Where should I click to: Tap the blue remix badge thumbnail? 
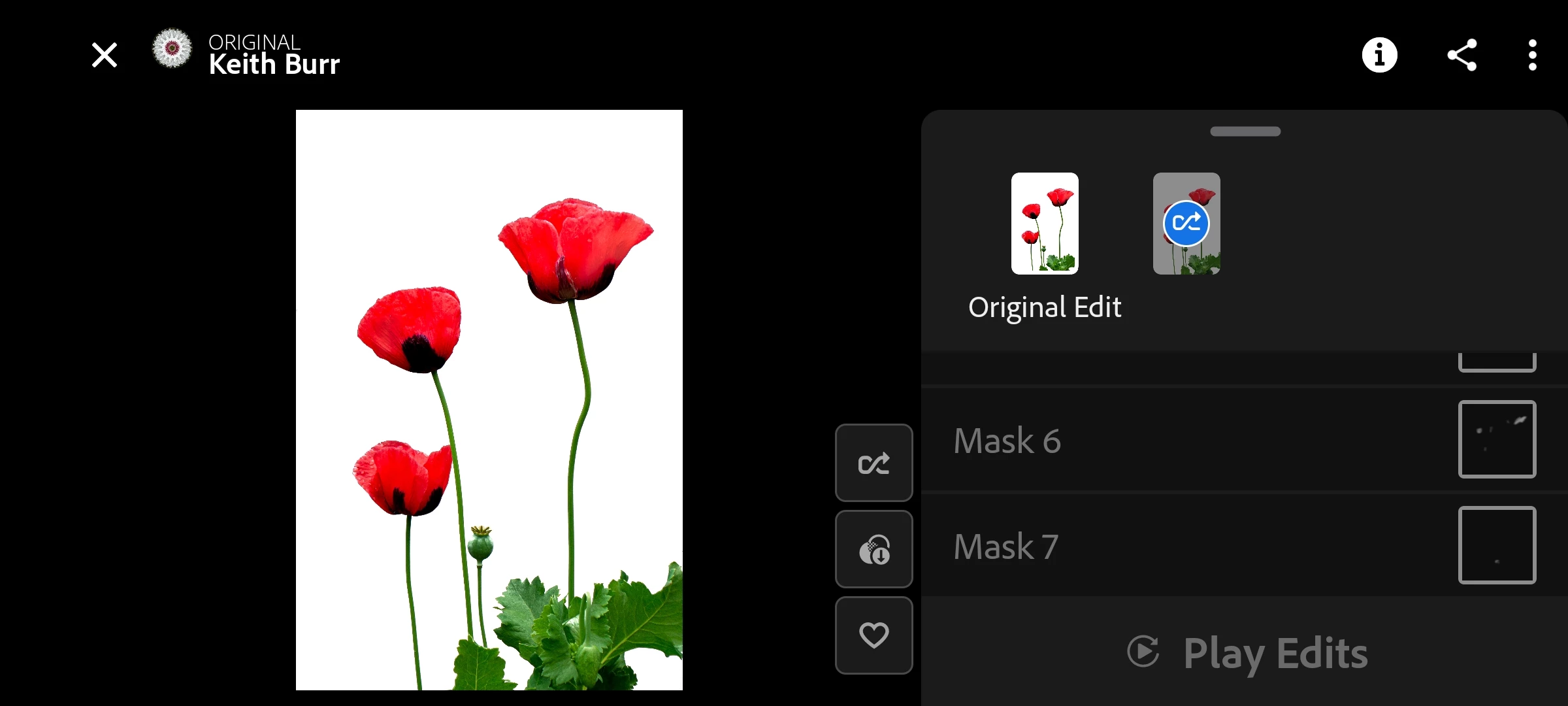pos(1186,224)
